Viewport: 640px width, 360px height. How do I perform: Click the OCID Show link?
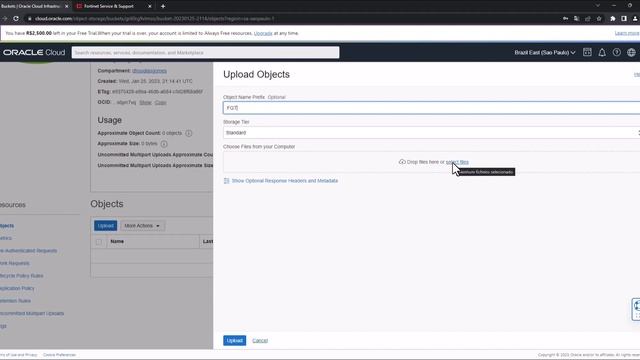tap(145, 102)
